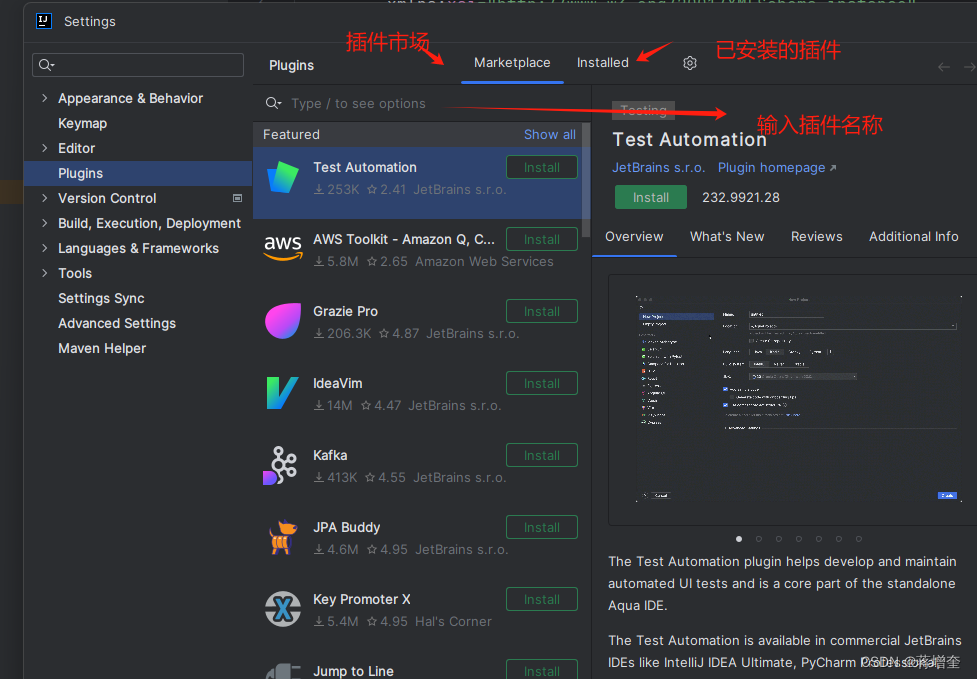Viewport: 977px width, 679px height.
Task: Open Advanced Settings page
Action: [117, 323]
